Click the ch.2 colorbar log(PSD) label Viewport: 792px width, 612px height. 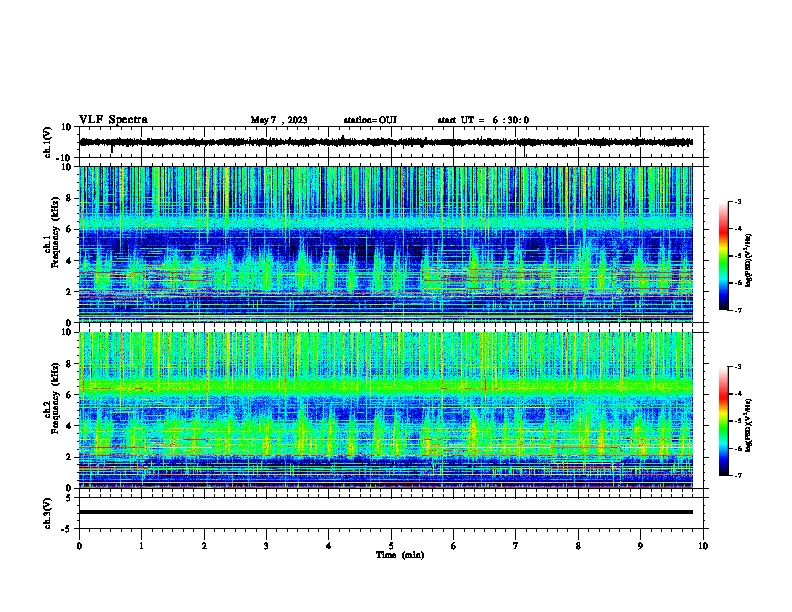pyautogui.click(x=749, y=425)
